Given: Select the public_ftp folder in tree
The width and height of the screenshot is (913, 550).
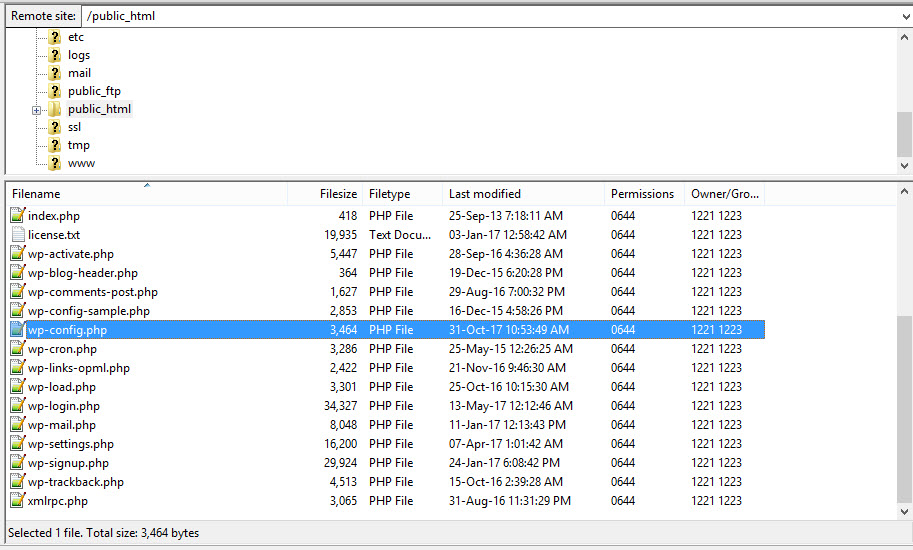Looking at the screenshot, I should [x=94, y=91].
